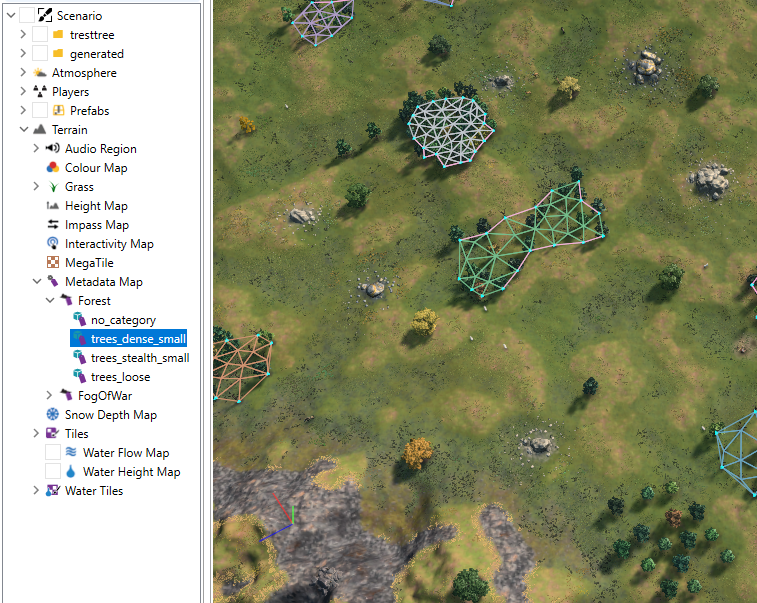The height and width of the screenshot is (603, 757).
Task: Select the no_category label
Action: (123, 320)
